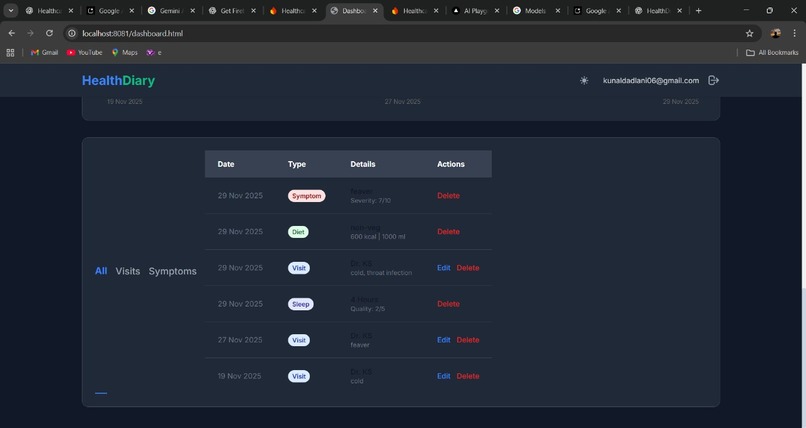Screen dimensions: 806x428
Task: Open a new browser tab with plus
Action: [x=698, y=11]
